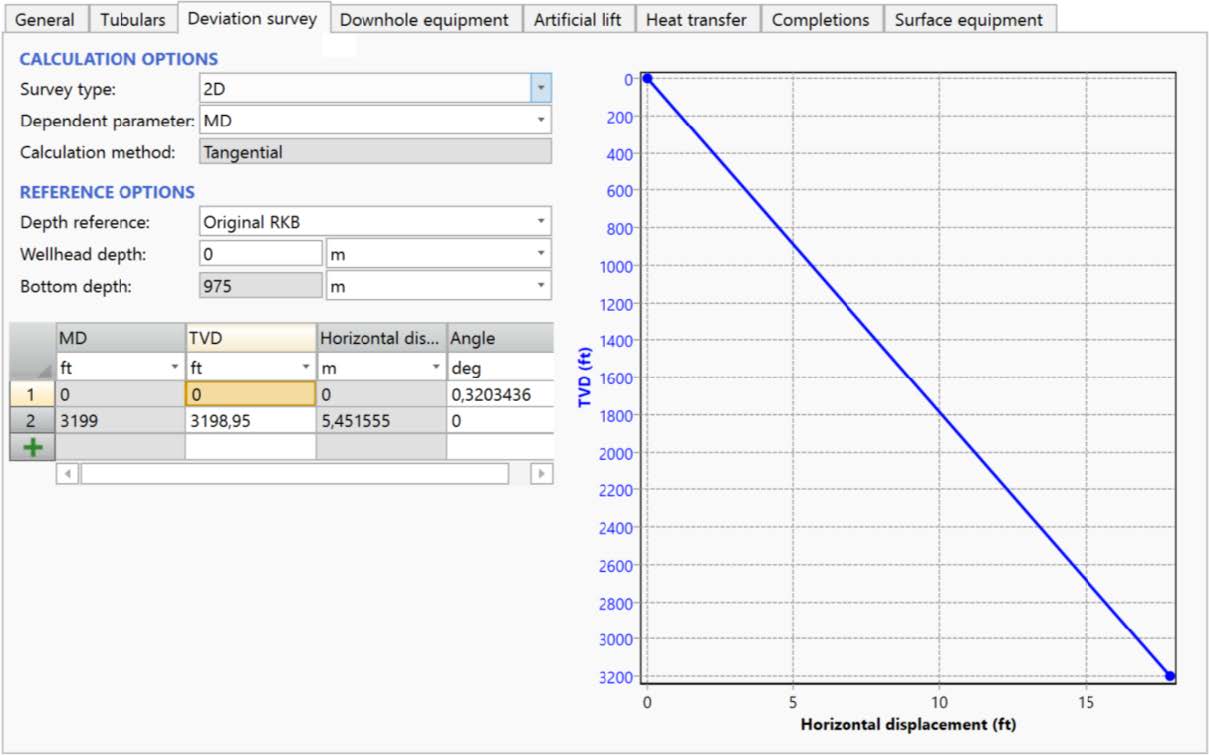This screenshot has height=755, width=1209.
Task: Open the Survey type dropdown
Action: pos(540,89)
